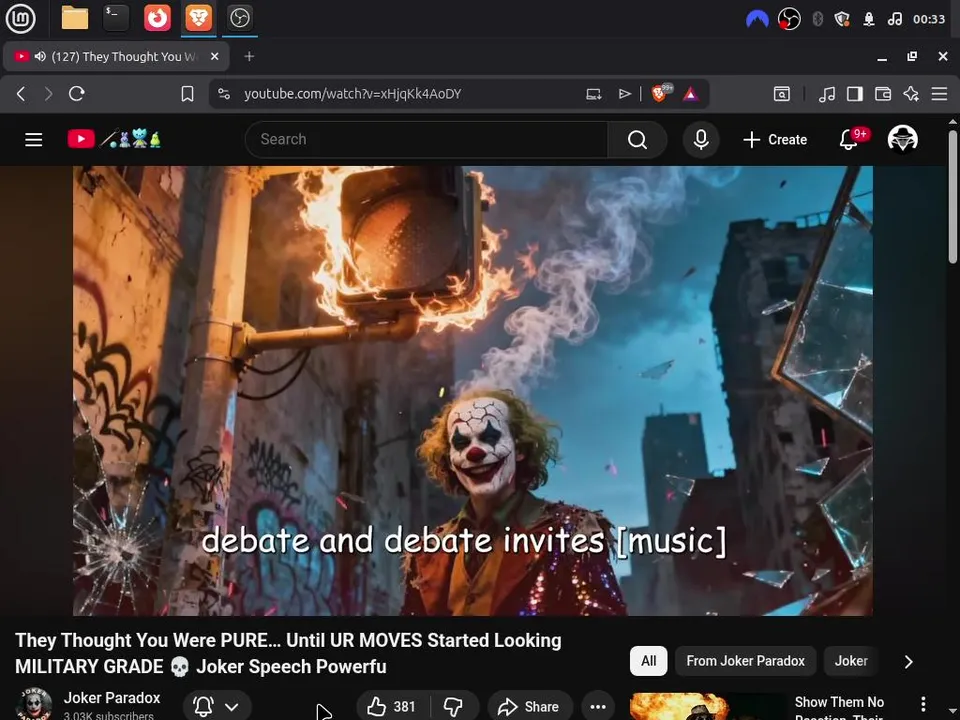Select the 'They Thought You W' tab
The image size is (960, 720).
click(116, 56)
